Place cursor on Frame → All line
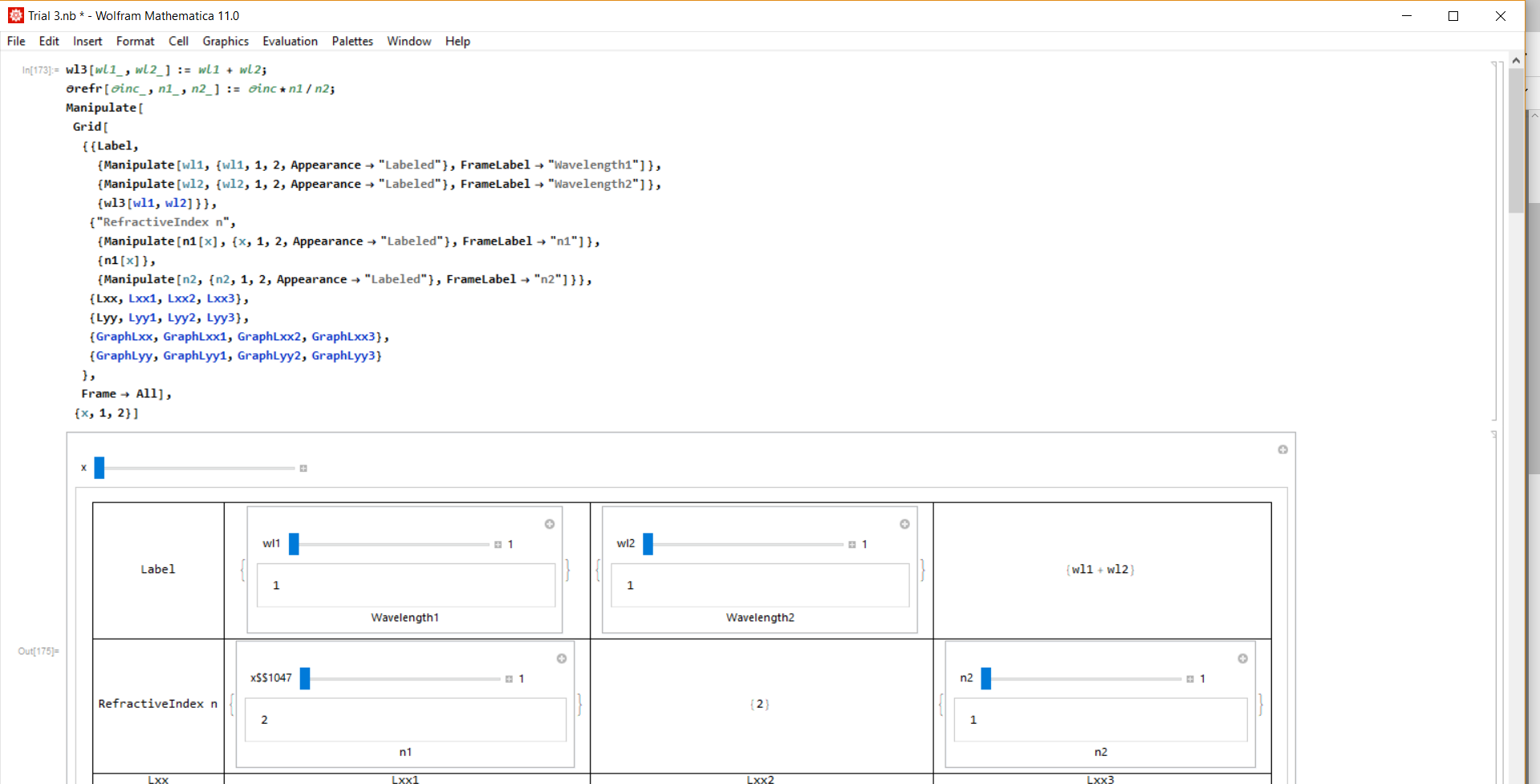The image size is (1540, 784). point(126,394)
